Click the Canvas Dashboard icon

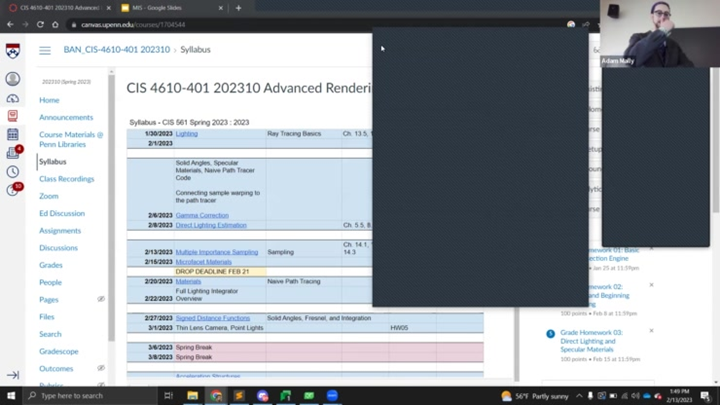pos(13,98)
